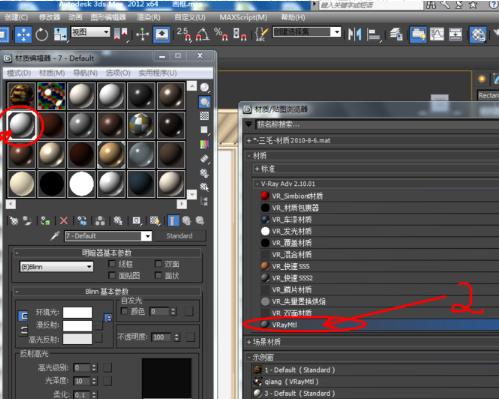The image size is (499, 399).
Task: Open Edit Named Selection Sets
Action: [262, 34]
